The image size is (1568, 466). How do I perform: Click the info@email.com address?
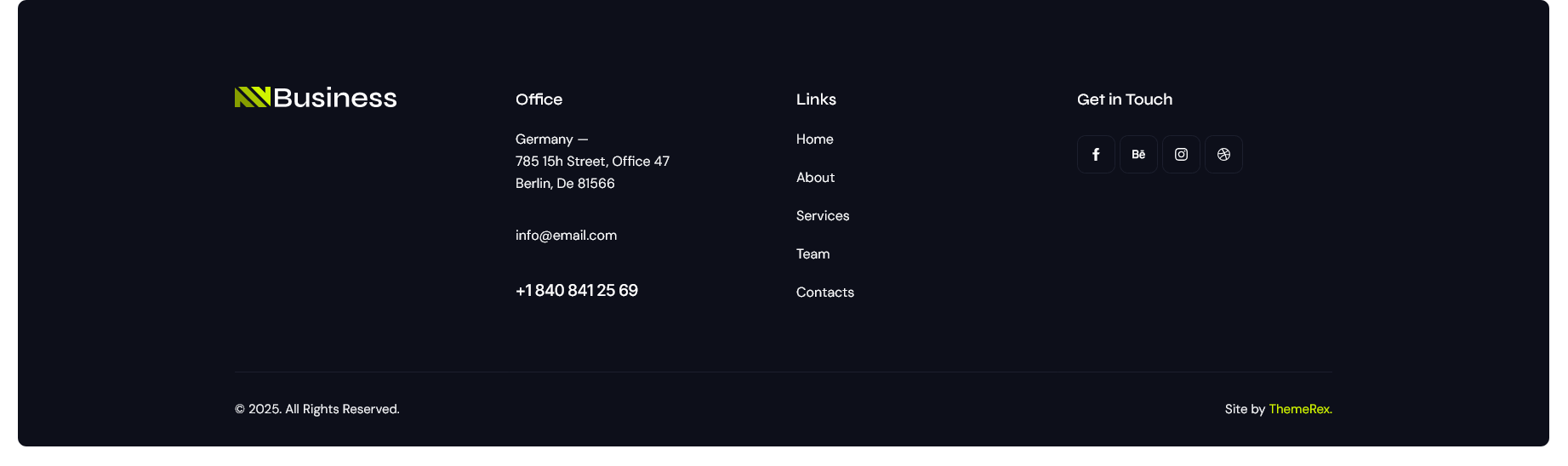coord(566,236)
